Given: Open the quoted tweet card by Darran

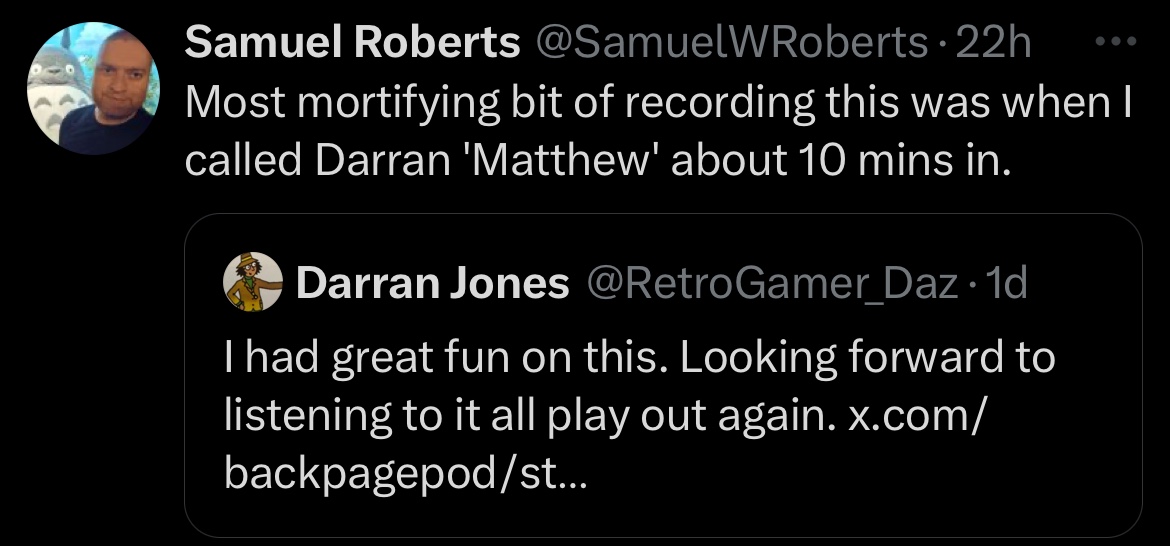Looking at the screenshot, I should [x=663, y=375].
